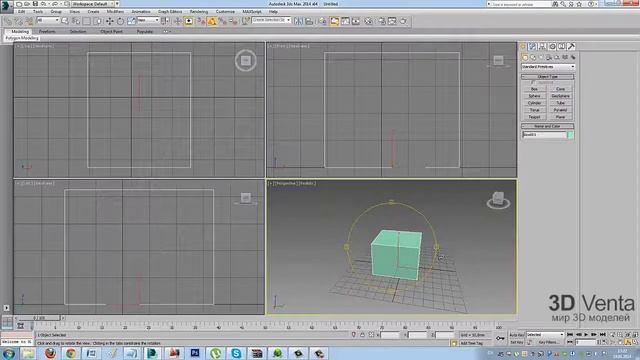Open the key filter Selected dropdown
The image size is (640, 360).
(545, 335)
